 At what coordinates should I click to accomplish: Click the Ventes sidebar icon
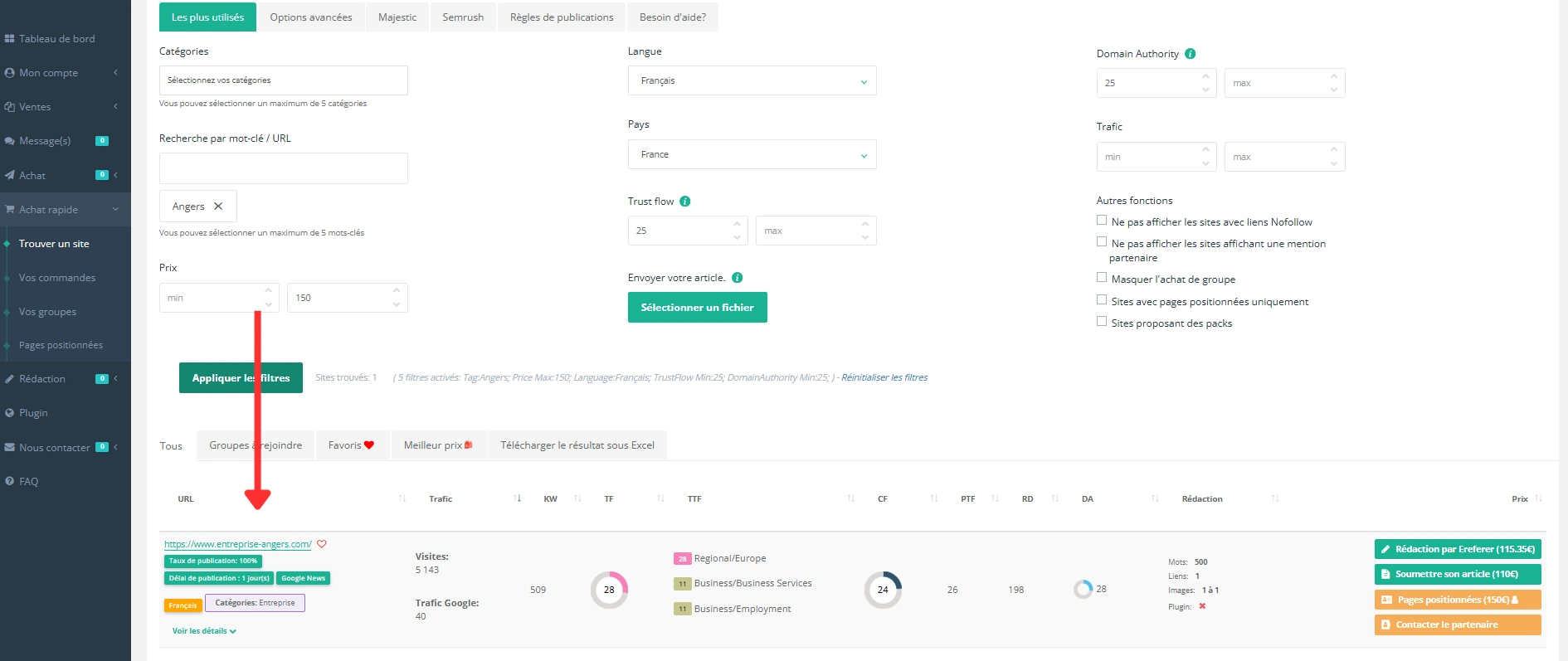coord(10,107)
